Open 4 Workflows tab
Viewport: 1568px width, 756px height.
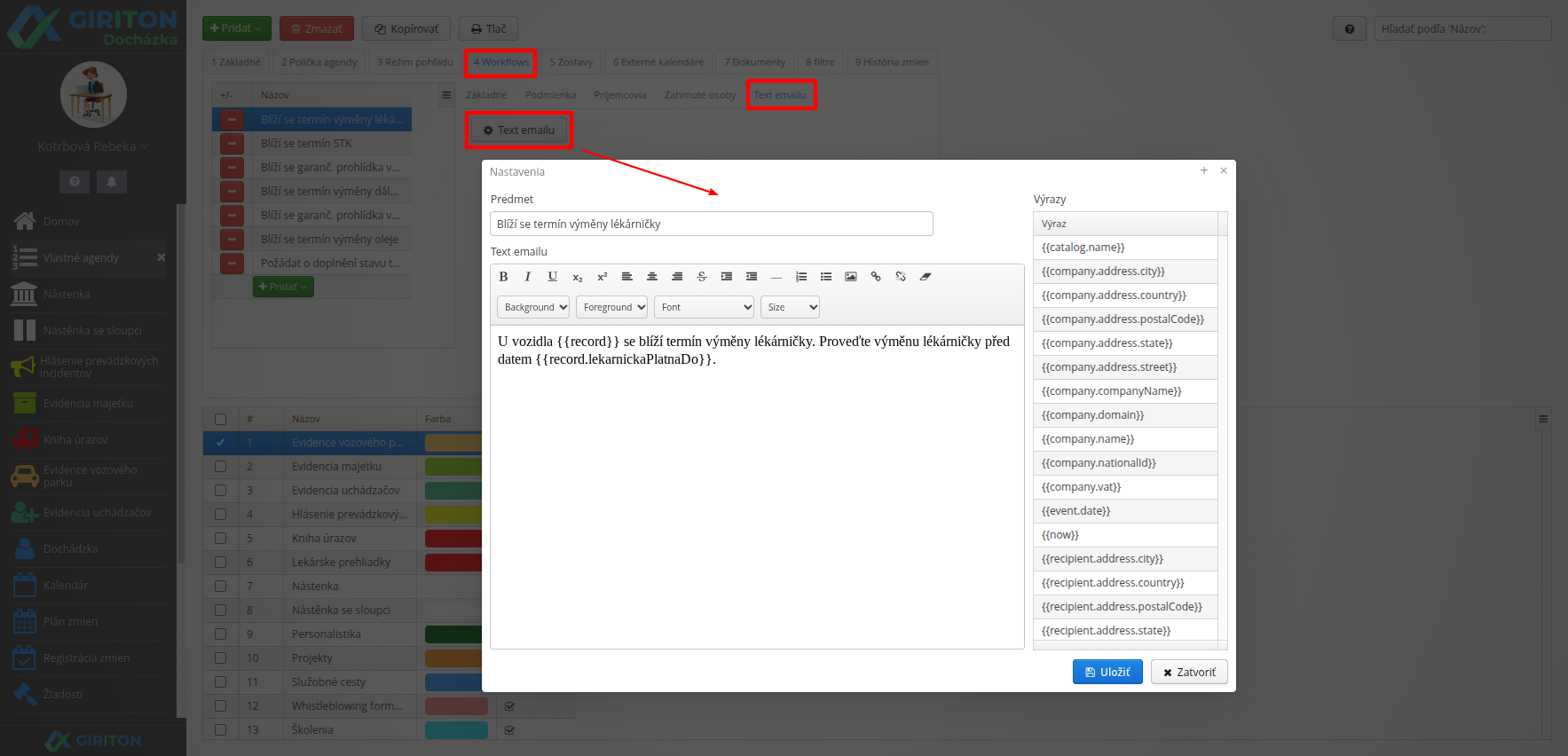click(501, 62)
